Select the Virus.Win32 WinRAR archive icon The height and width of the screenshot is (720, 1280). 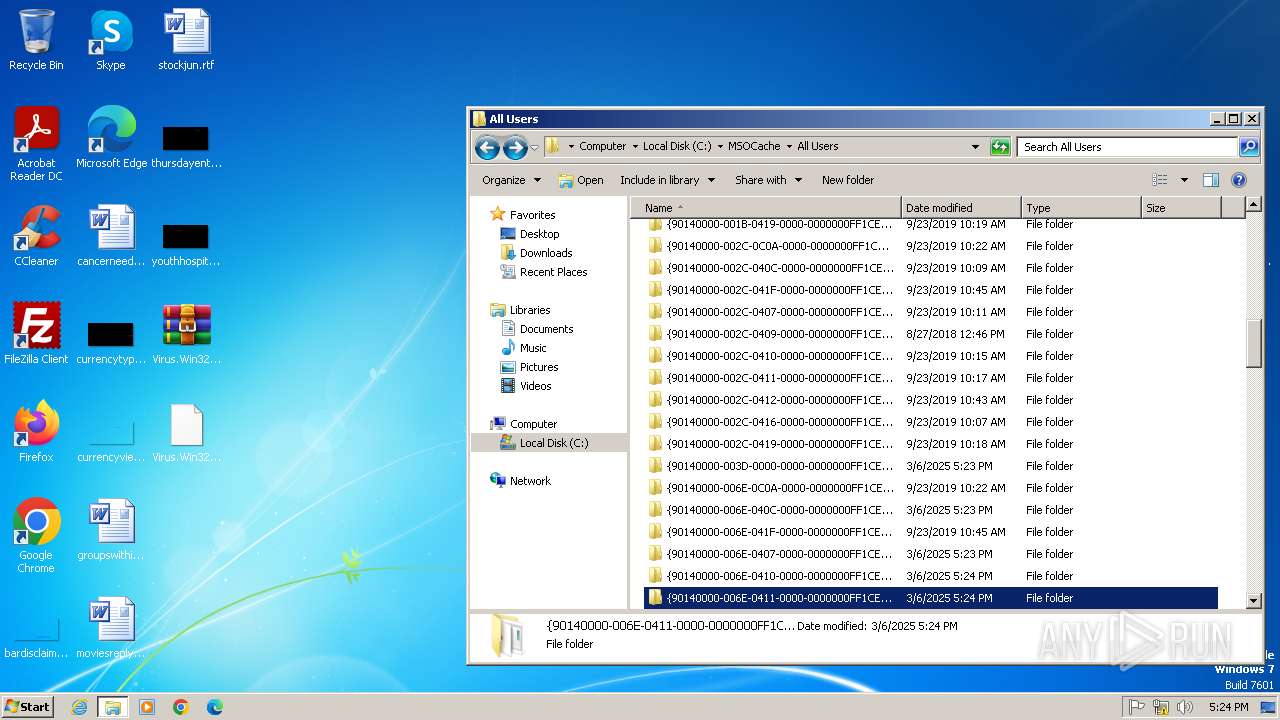(186, 334)
